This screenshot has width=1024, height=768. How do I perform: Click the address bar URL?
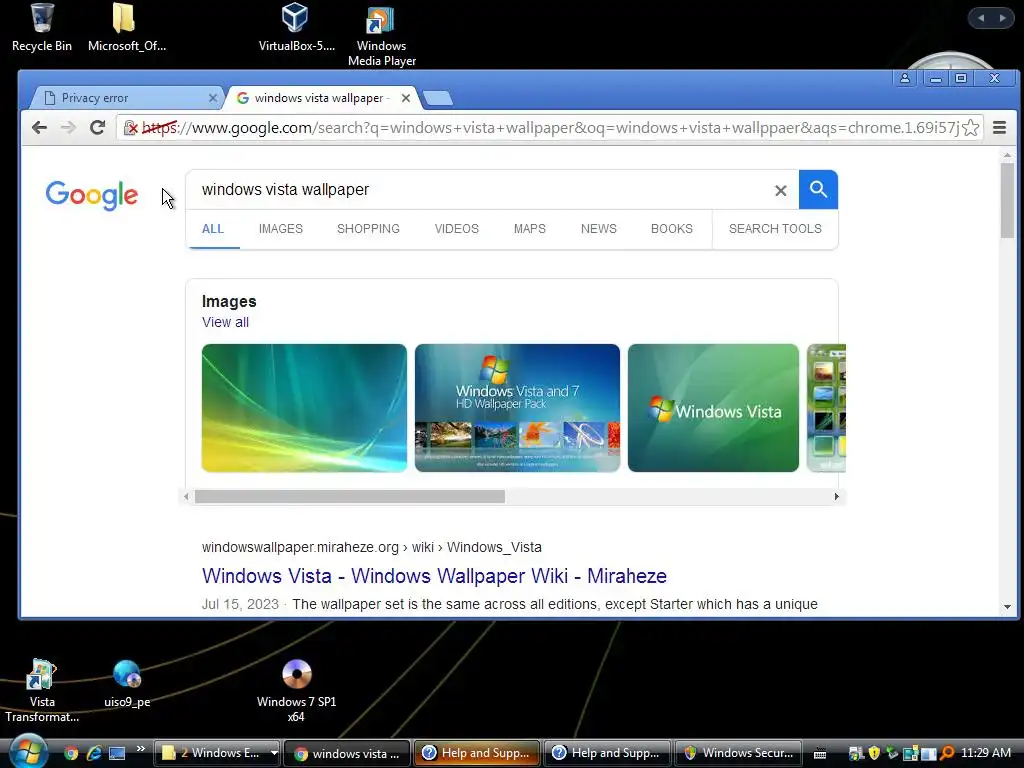click(550, 127)
